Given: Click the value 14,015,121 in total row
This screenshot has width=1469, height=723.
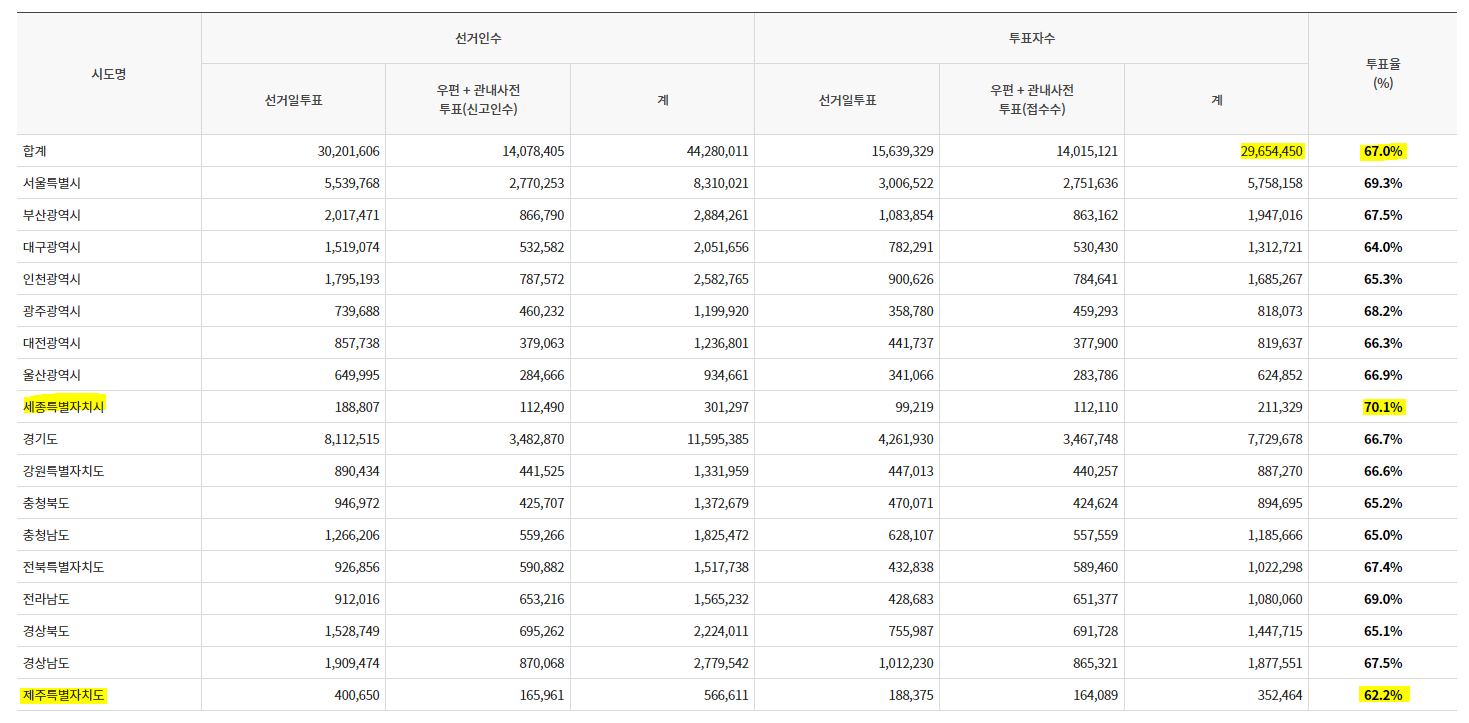Looking at the screenshot, I should (x=1087, y=151).
